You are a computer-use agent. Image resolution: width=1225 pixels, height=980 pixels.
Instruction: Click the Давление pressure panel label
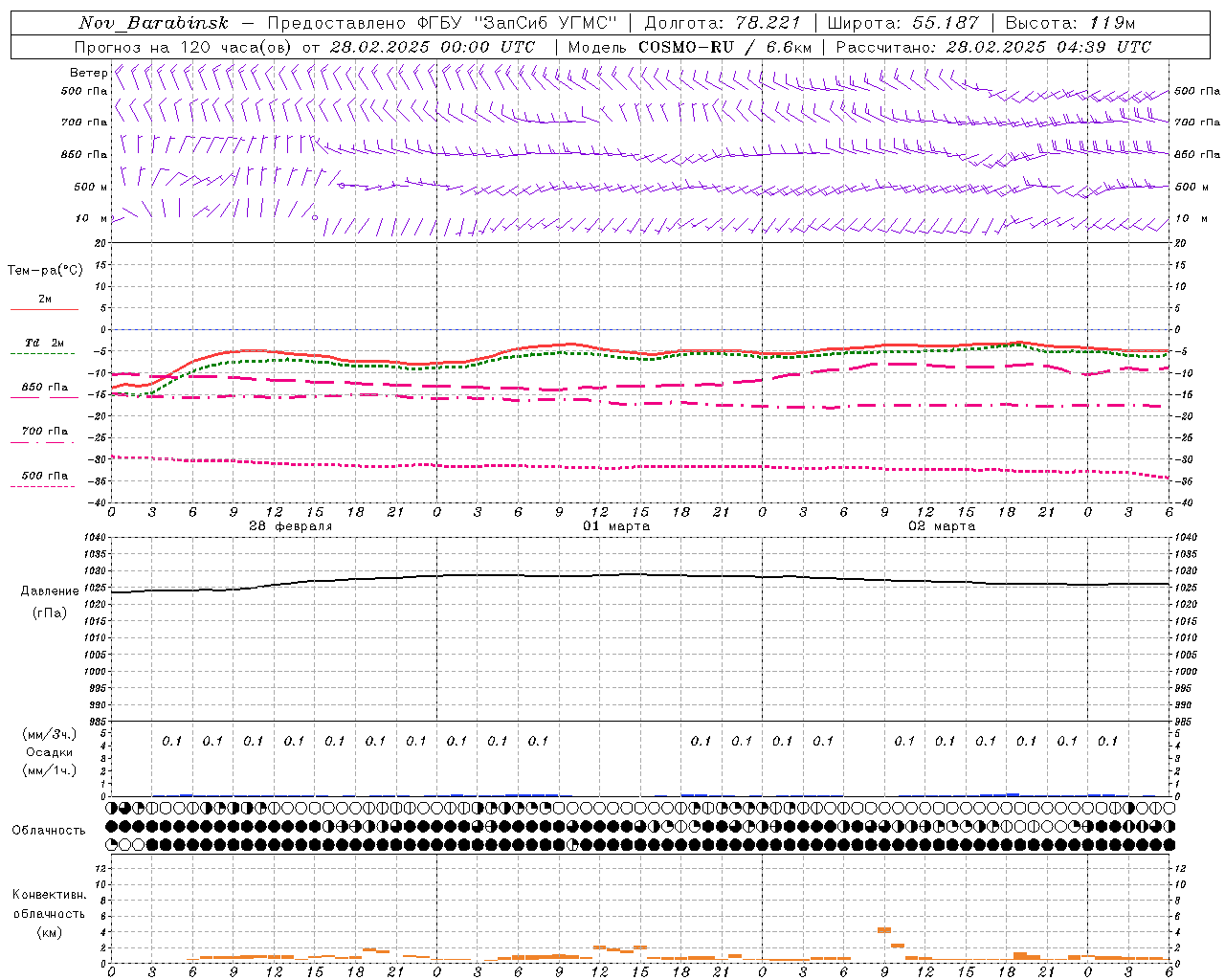click(50, 591)
